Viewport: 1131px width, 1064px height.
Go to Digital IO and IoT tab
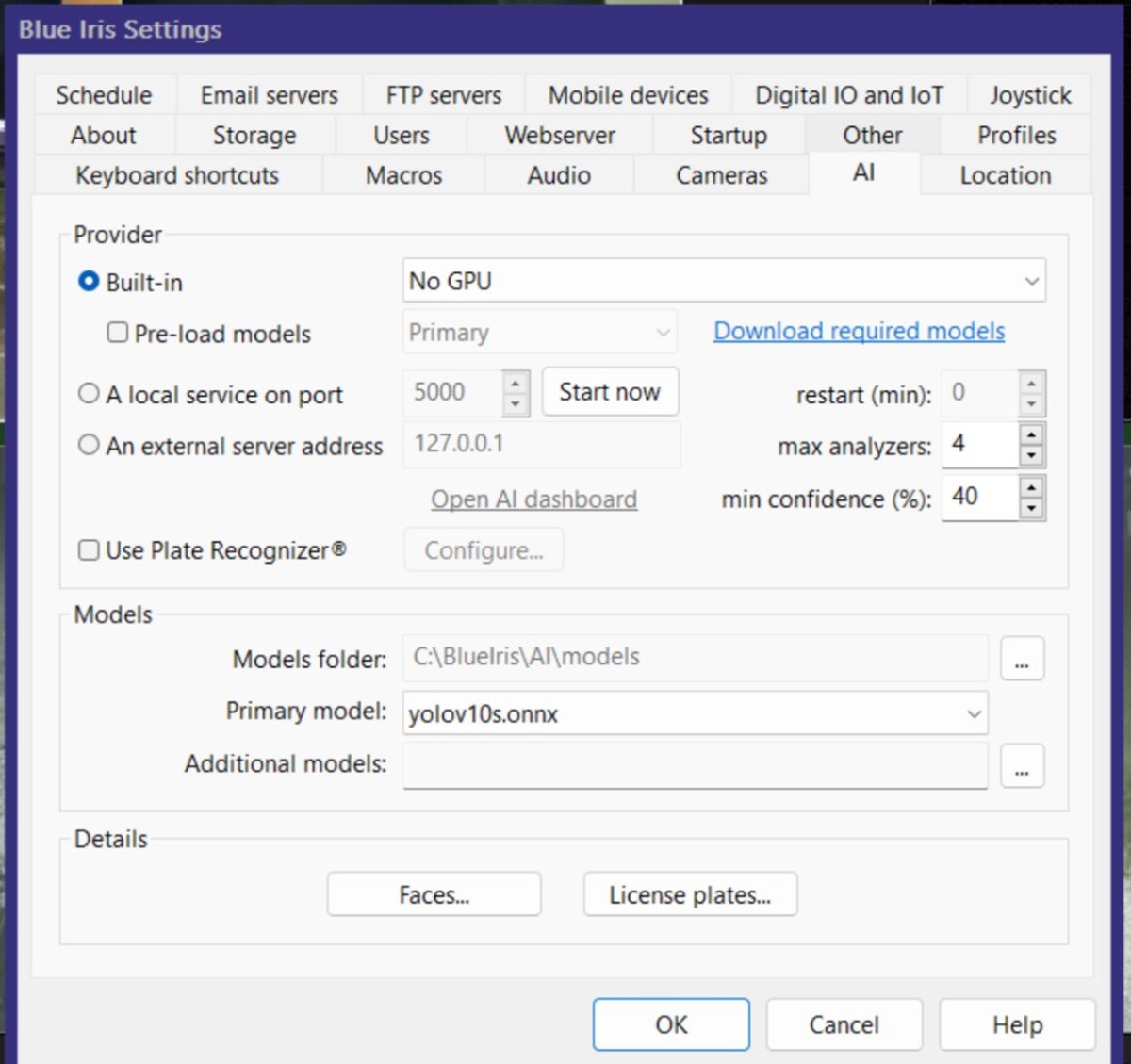849,95
